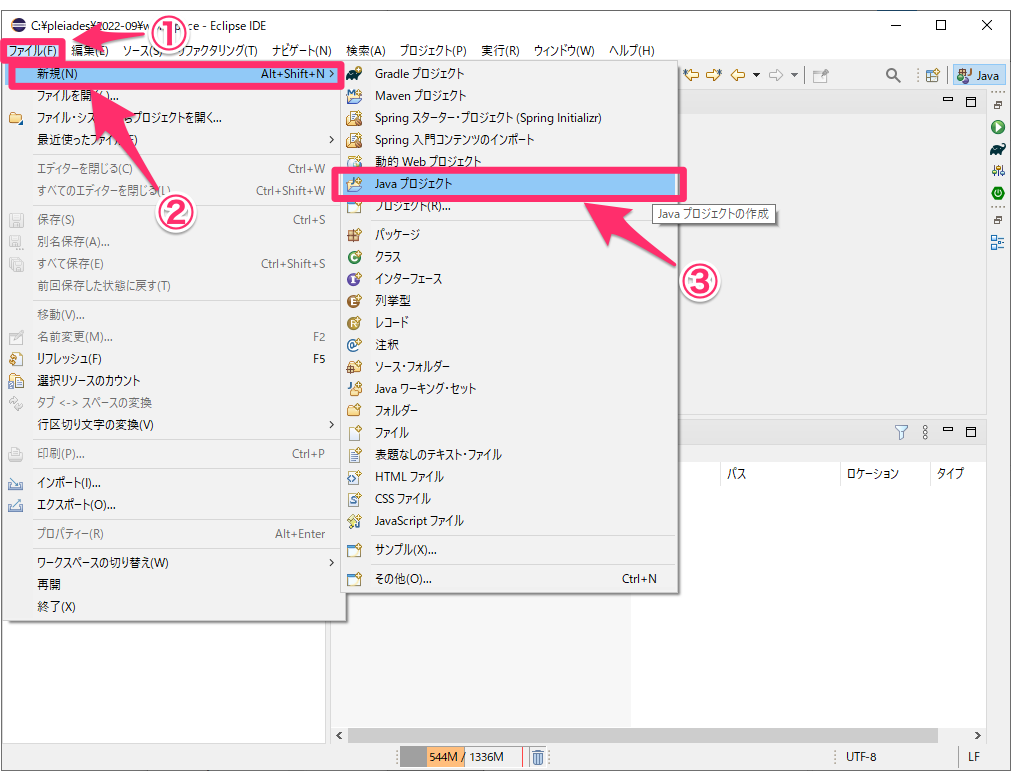1011x771 pixels.
Task: Create a new インターフェース
Action: 509,278
